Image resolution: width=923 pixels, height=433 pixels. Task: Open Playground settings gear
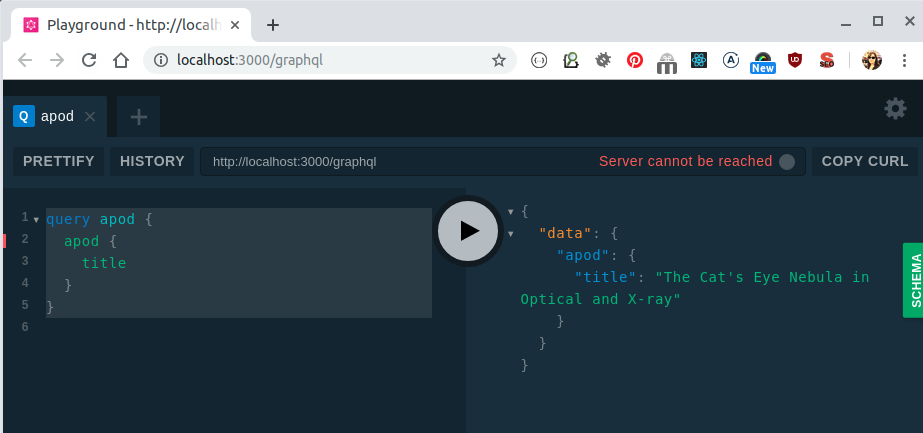point(895,109)
